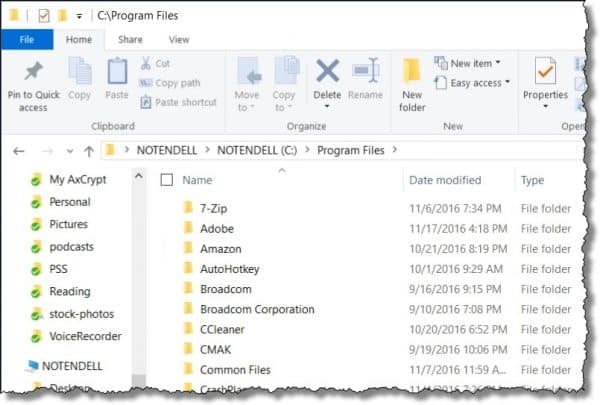
Task: Open Personal in the navigation pane
Action: tap(70, 202)
